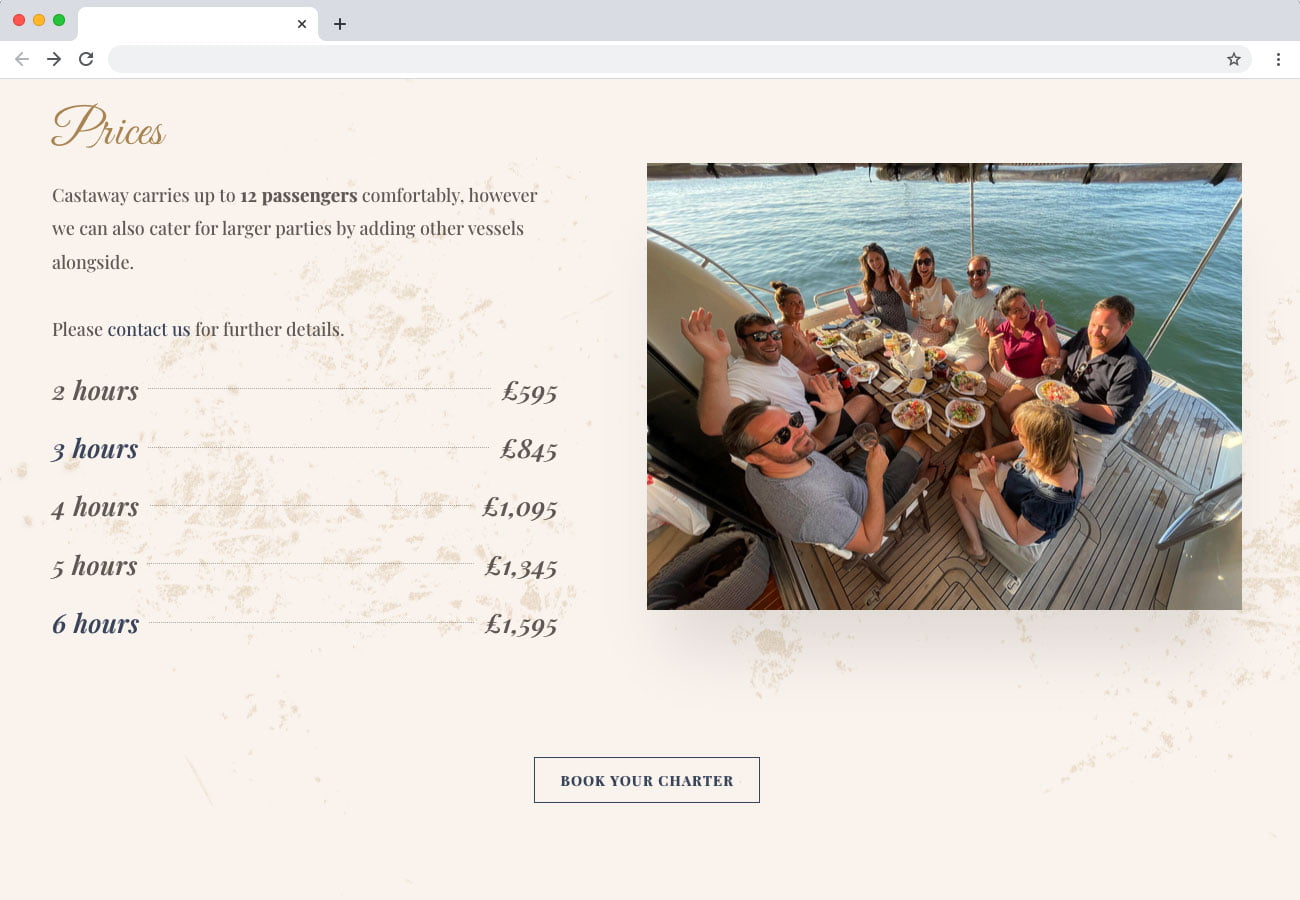Screen dimensions: 1300x900
Task: Click the group dining photo on the boat
Action: point(943,386)
